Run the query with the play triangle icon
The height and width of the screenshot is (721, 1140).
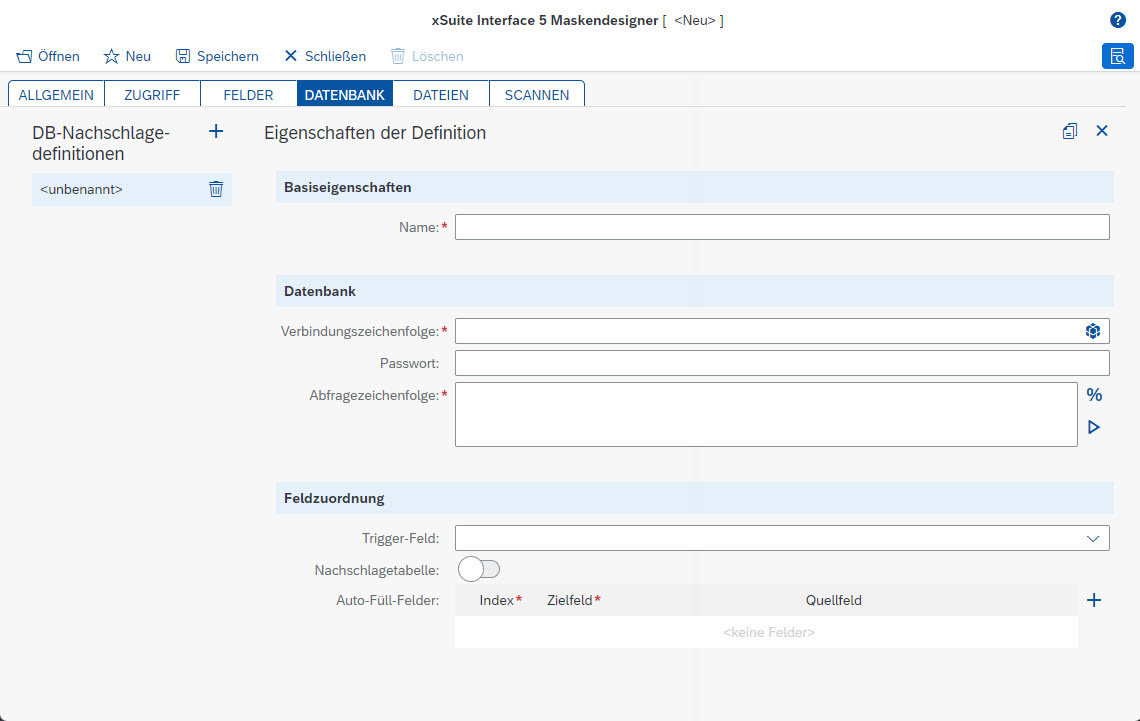pos(1093,427)
